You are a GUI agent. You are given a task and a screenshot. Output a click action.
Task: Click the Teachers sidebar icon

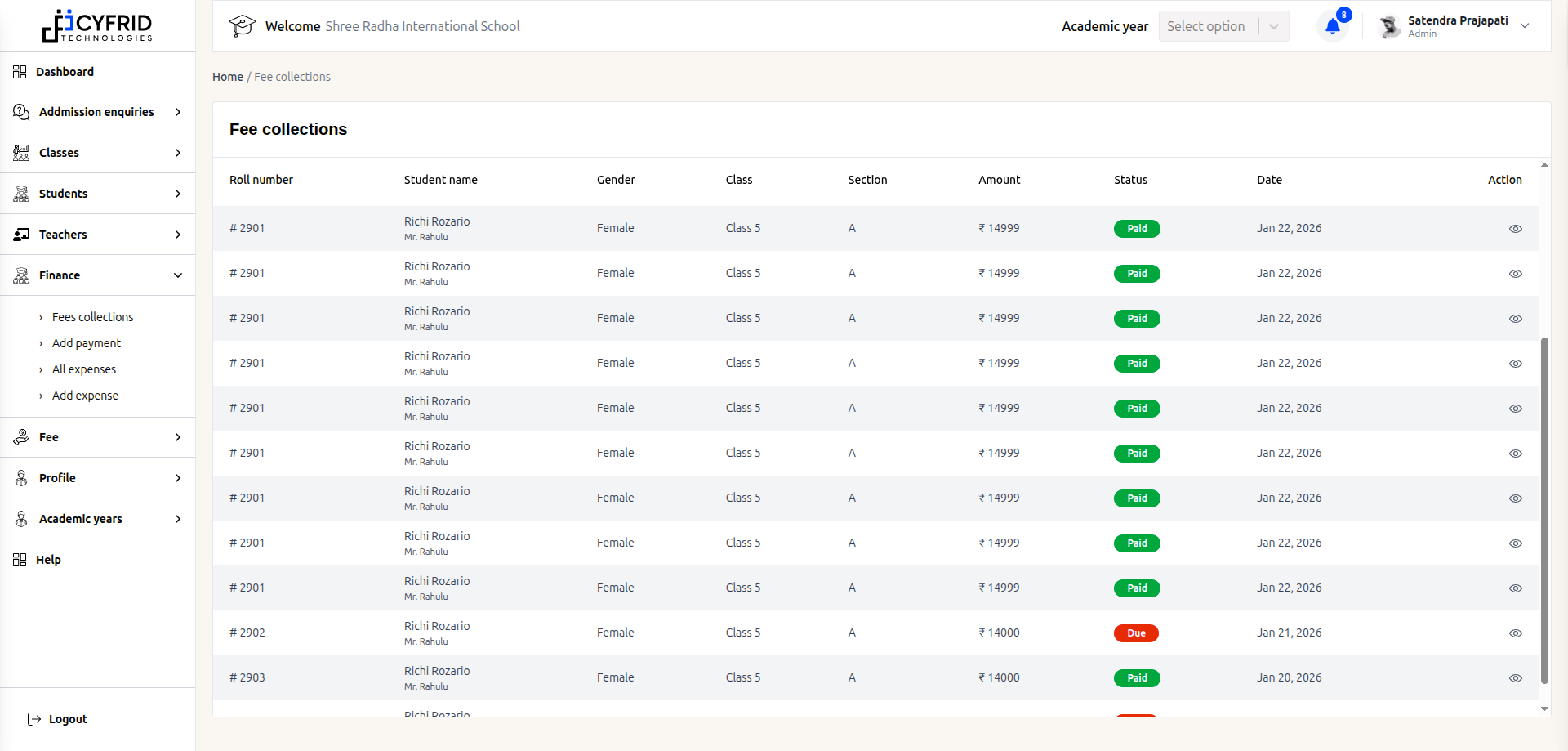click(20, 235)
